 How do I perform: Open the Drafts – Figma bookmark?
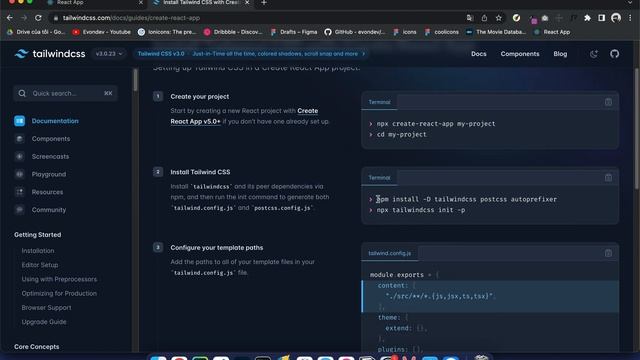[294, 32]
